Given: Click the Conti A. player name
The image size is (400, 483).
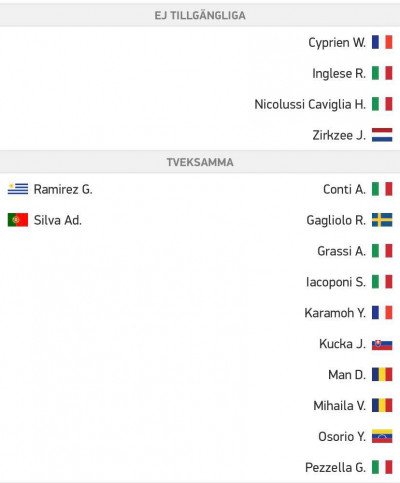Looking at the screenshot, I should tap(344, 190).
